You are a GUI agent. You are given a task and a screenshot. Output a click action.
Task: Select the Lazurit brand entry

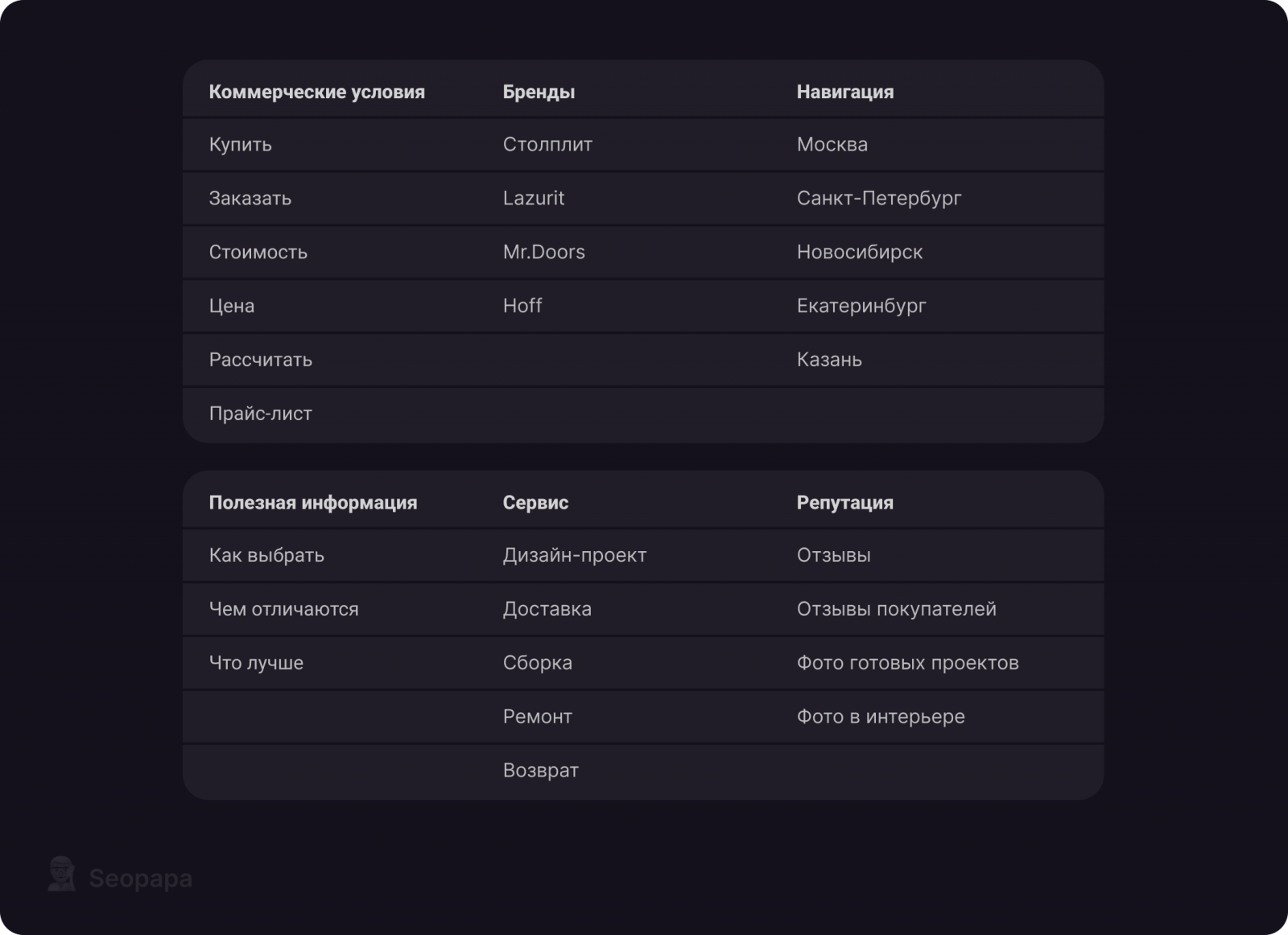[534, 199]
